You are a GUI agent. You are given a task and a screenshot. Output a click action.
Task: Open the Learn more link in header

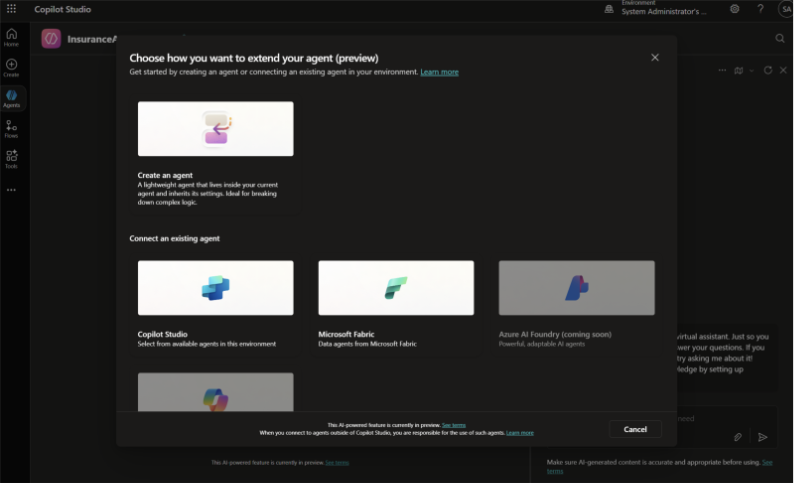(x=439, y=72)
